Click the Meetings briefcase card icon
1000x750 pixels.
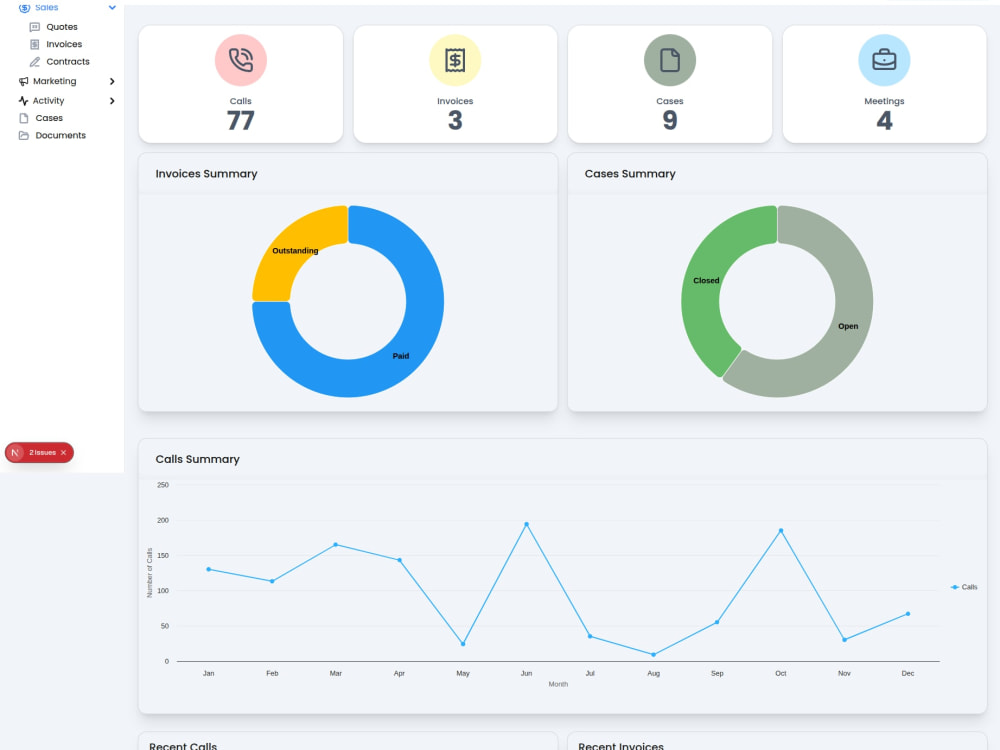coord(884,60)
